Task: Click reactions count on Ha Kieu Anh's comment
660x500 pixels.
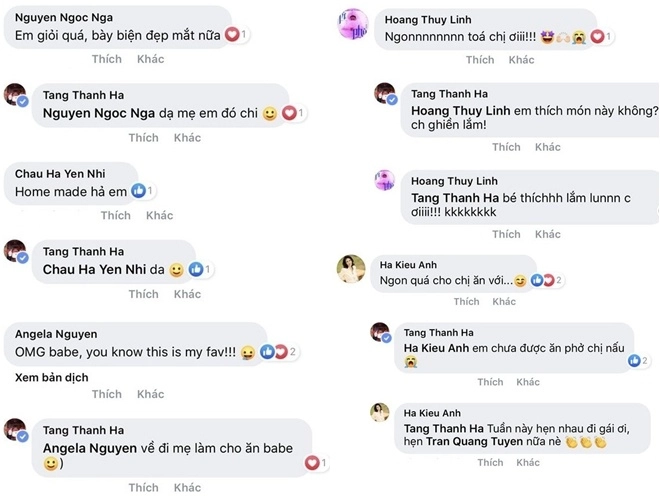Action: coord(558,280)
